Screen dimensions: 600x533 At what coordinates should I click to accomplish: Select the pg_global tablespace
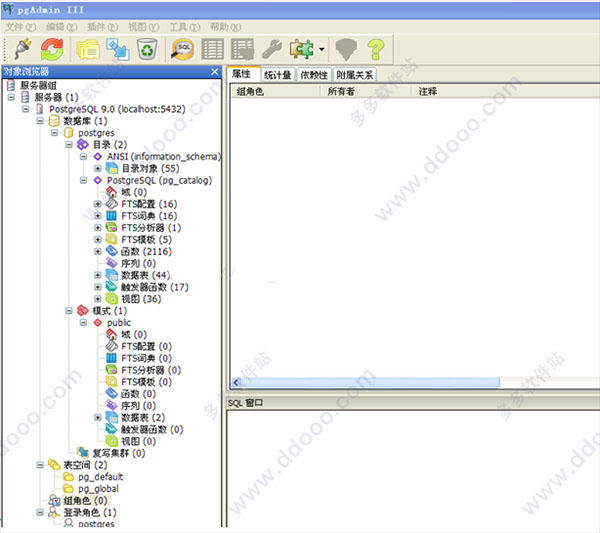point(98,489)
